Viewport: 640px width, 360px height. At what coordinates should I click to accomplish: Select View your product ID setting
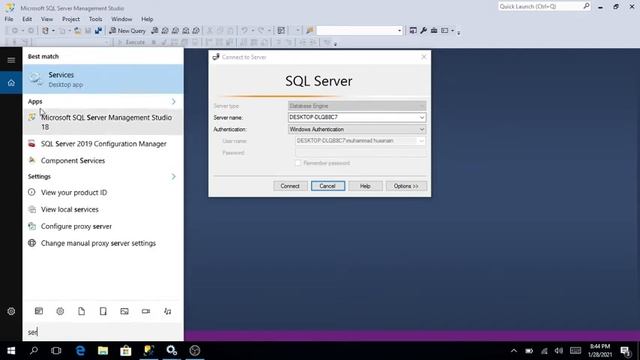coord(103,192)
